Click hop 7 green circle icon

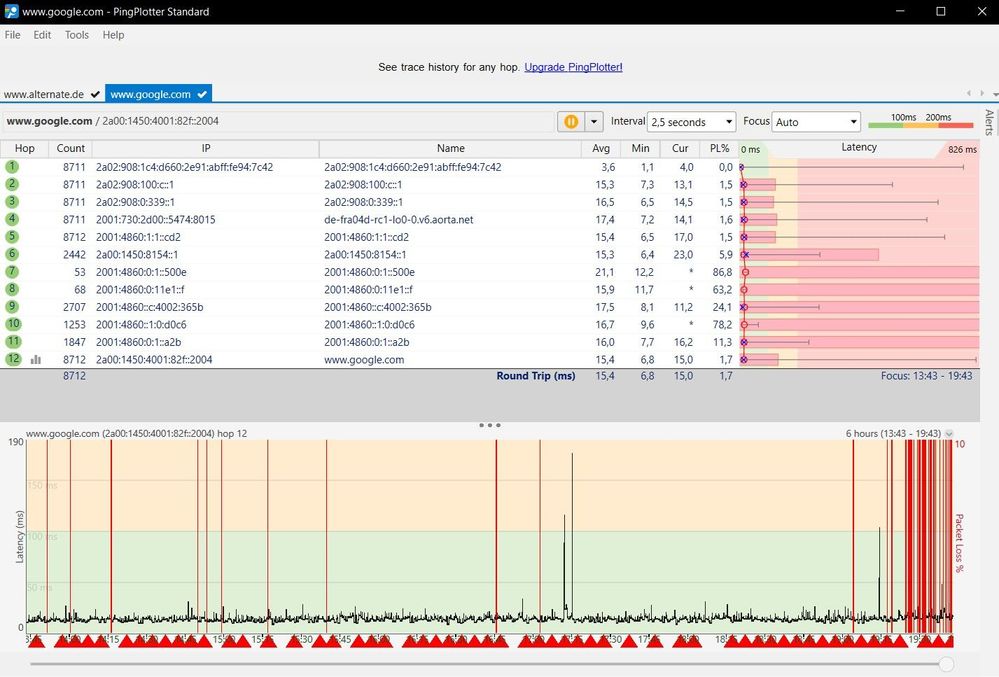(x=12, y=272)
